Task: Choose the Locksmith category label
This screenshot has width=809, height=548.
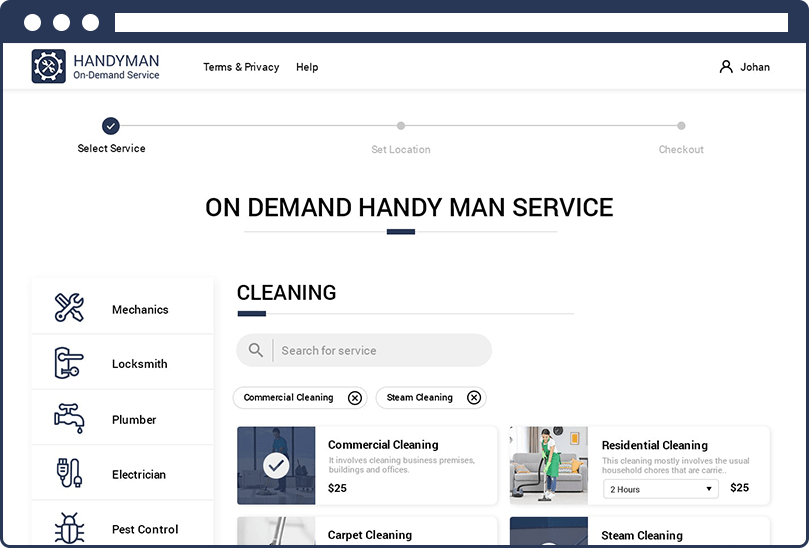Action: click(139, 364)
